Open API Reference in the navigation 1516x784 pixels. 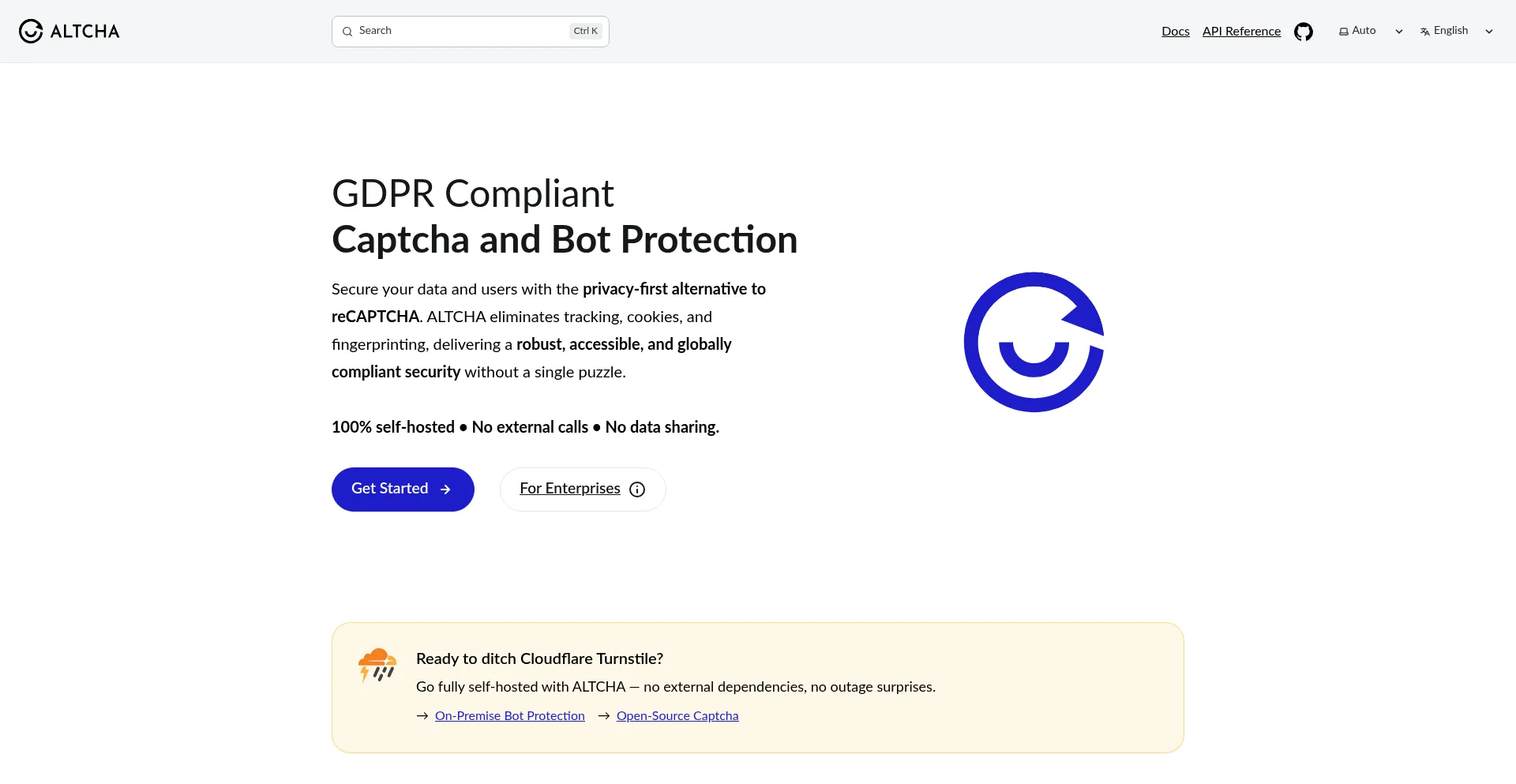(x=1241, y=32)
